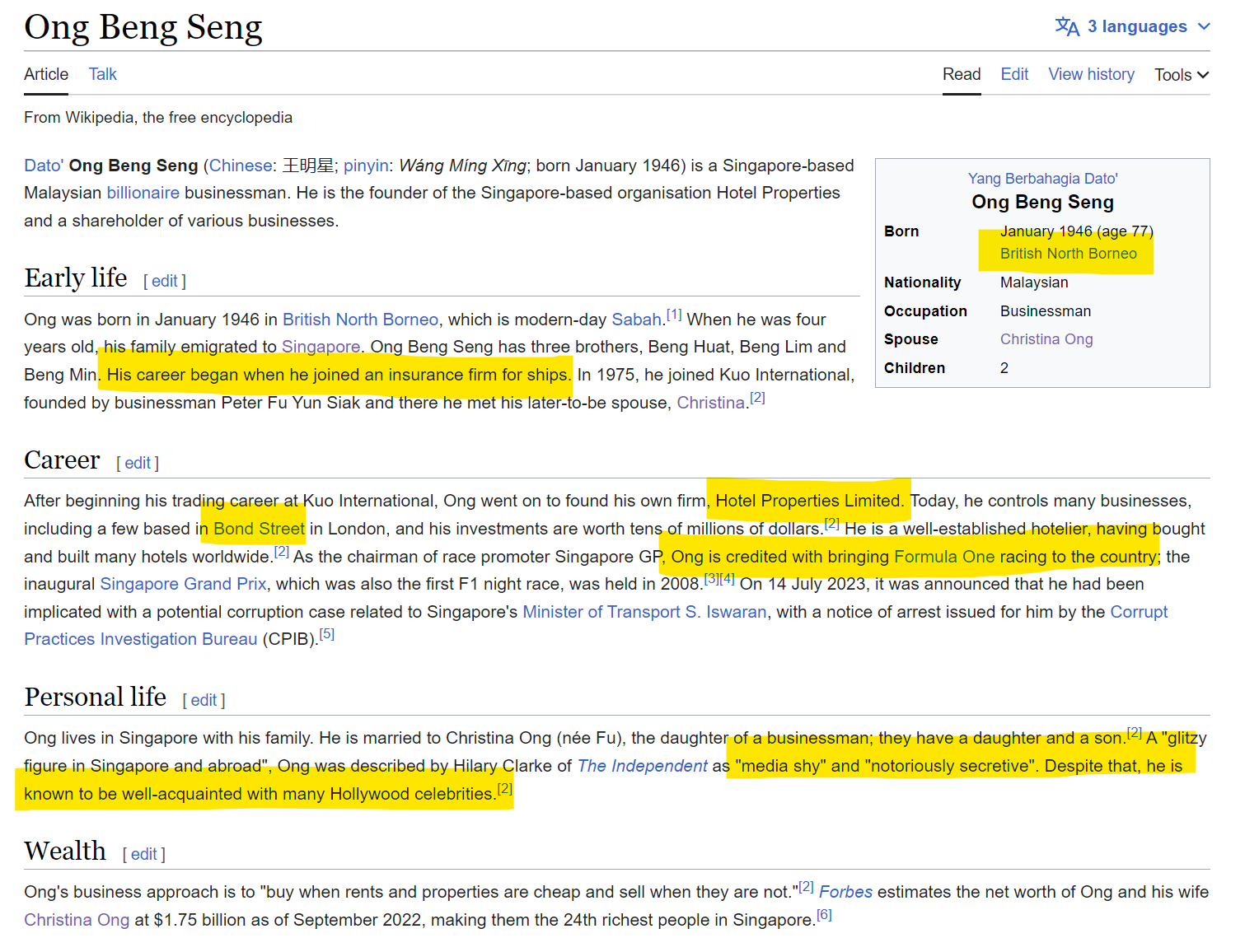Click the 'Malaysian' nationality value
The height and width of the screenshot is (952, 1259).
click(1034, 282)
